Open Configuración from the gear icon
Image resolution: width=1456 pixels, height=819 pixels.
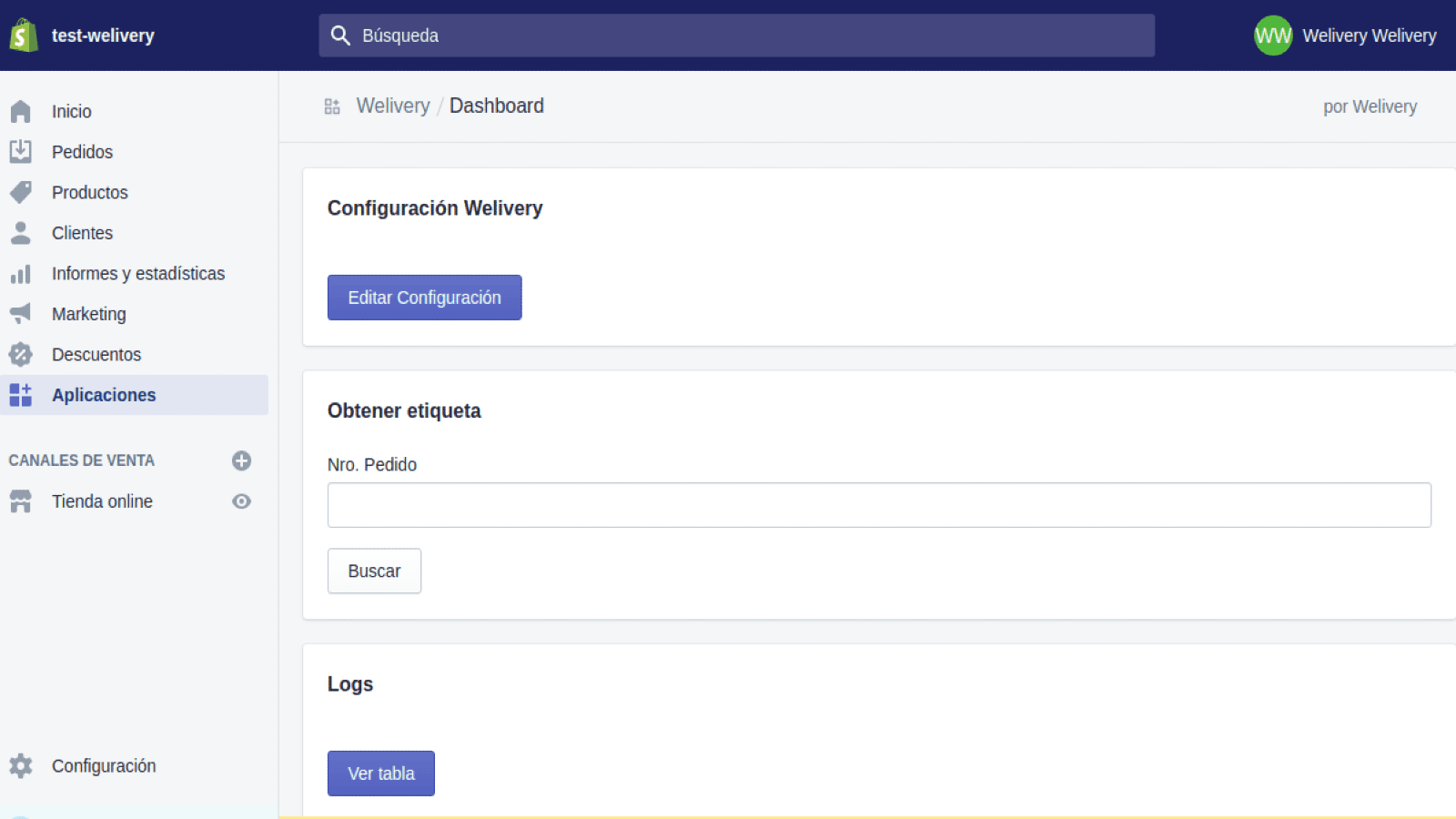(x=20, y=765)
